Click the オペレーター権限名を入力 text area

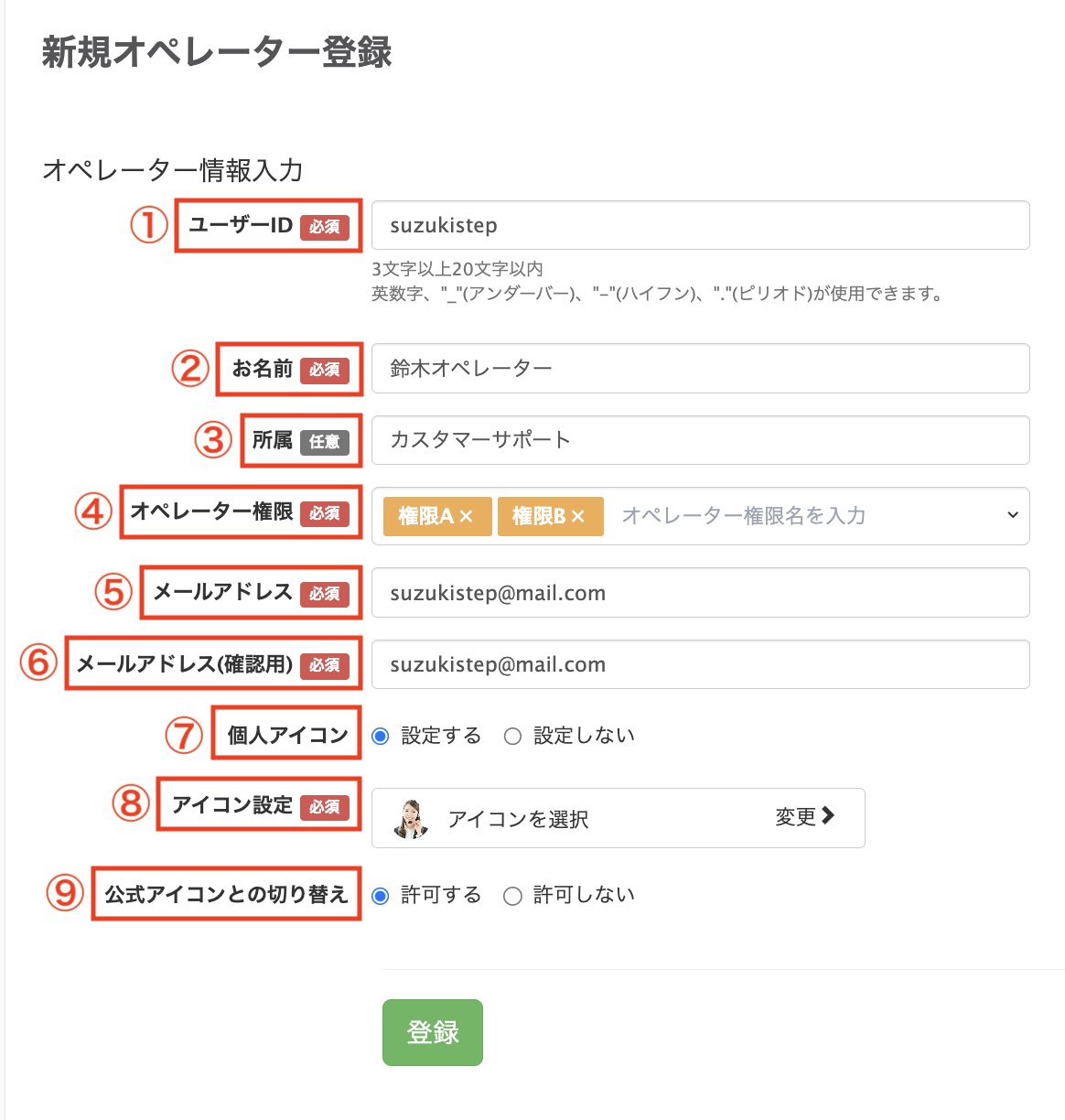(743, 516)
